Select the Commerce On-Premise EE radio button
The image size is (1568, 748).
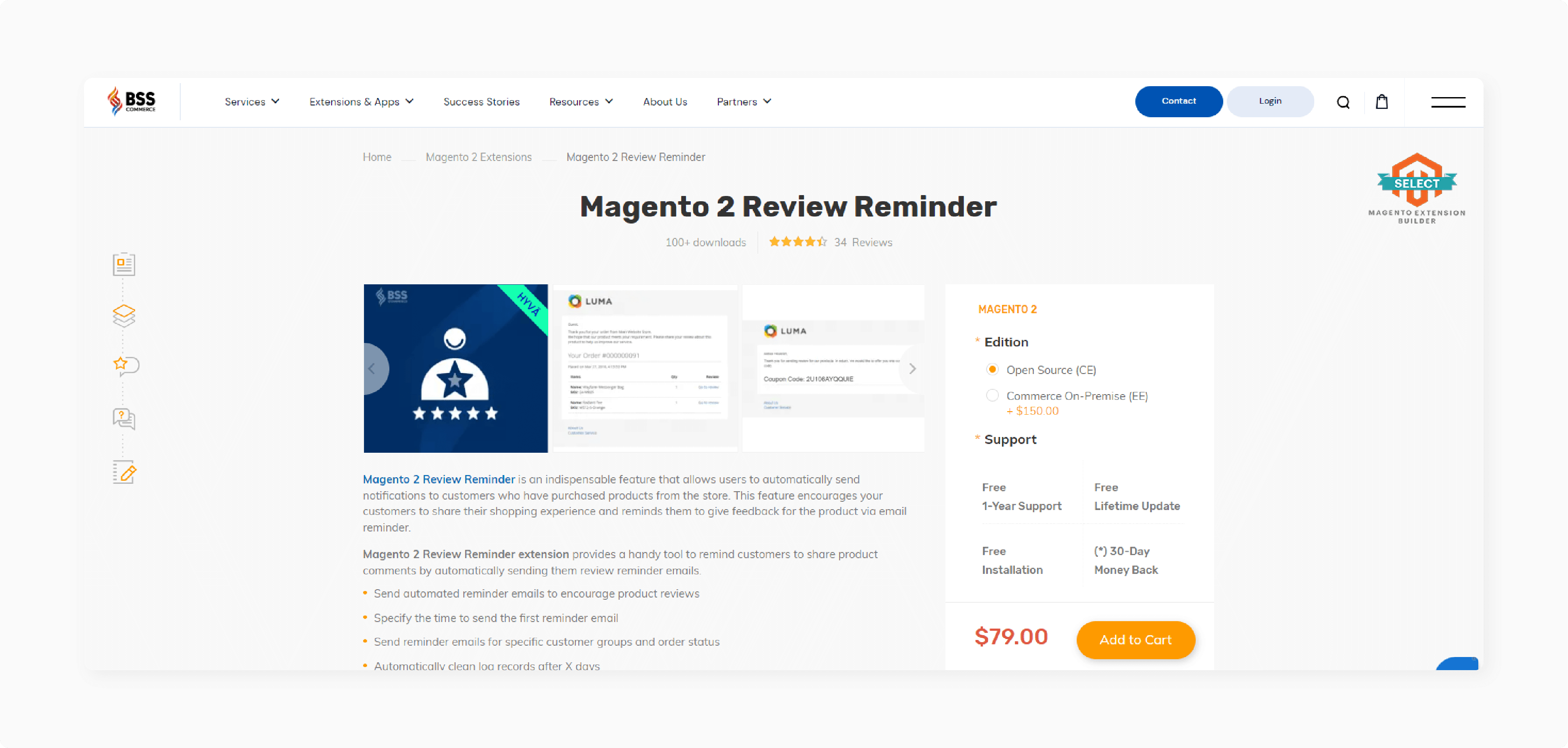pyautogui.click(x=991, y=395)
